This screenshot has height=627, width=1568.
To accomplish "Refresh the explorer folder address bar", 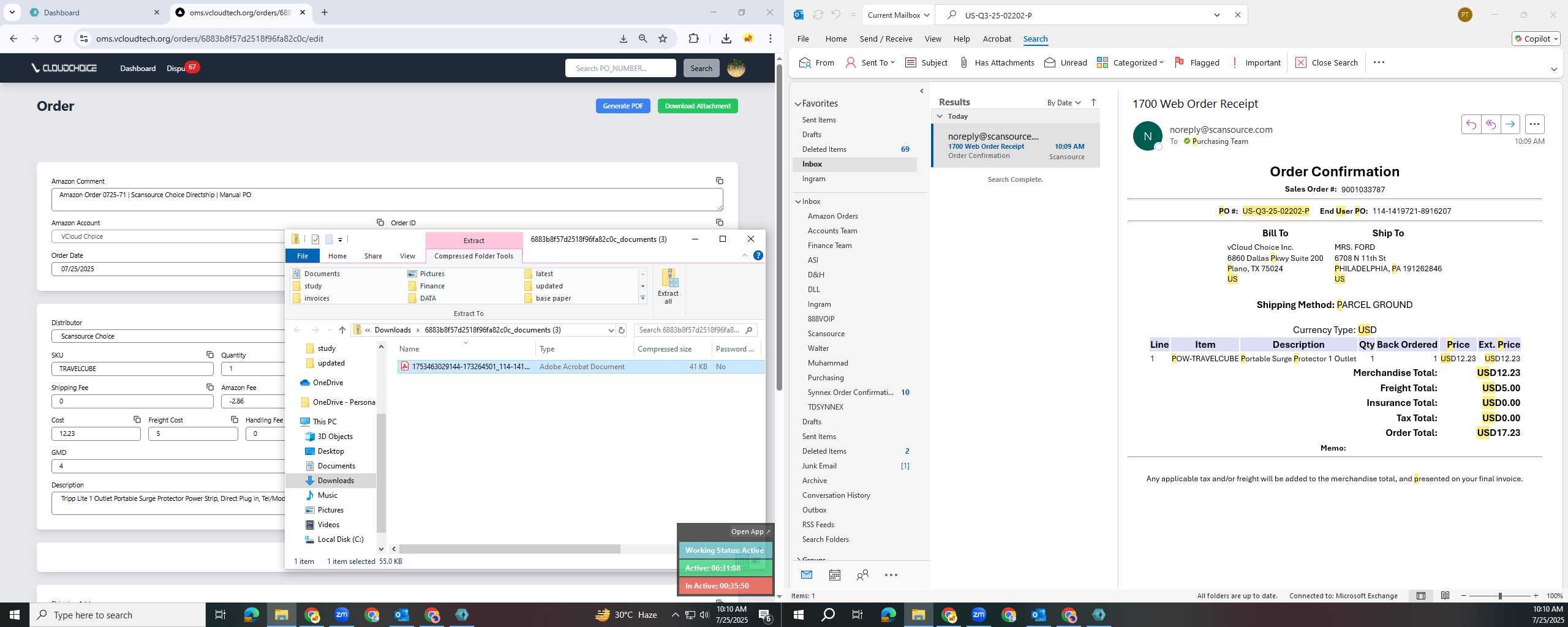I will pos(621,330).
